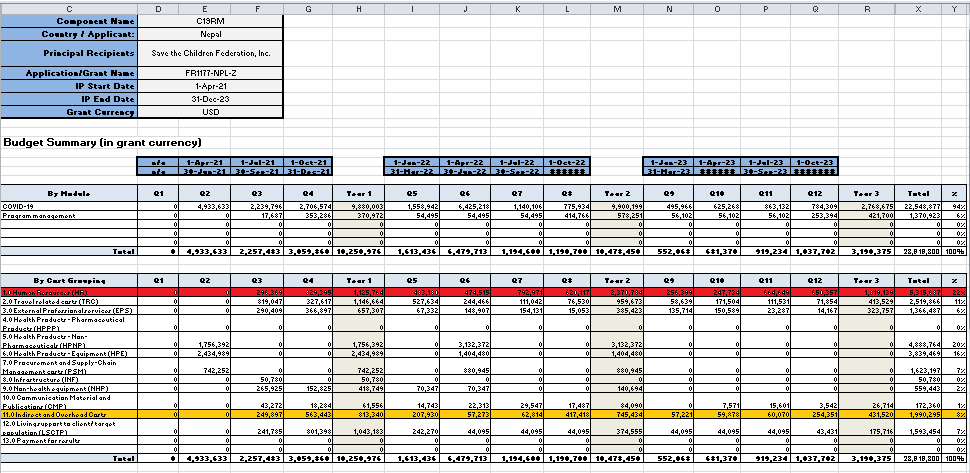
Task: Click '13.0 Payment for results' row label
Action: coord(68,439)
